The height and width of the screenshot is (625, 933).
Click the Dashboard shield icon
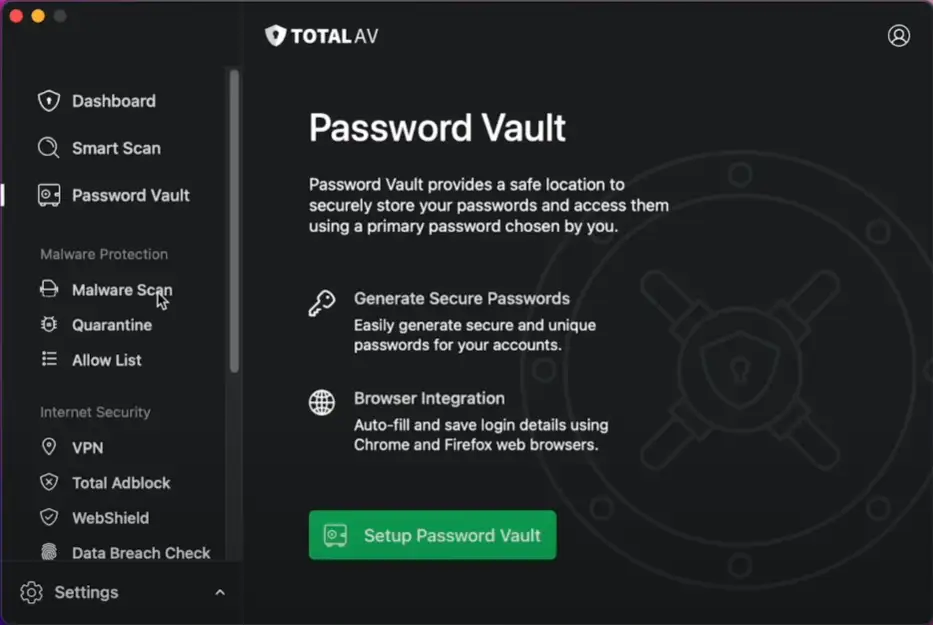[x=49, y=101]
